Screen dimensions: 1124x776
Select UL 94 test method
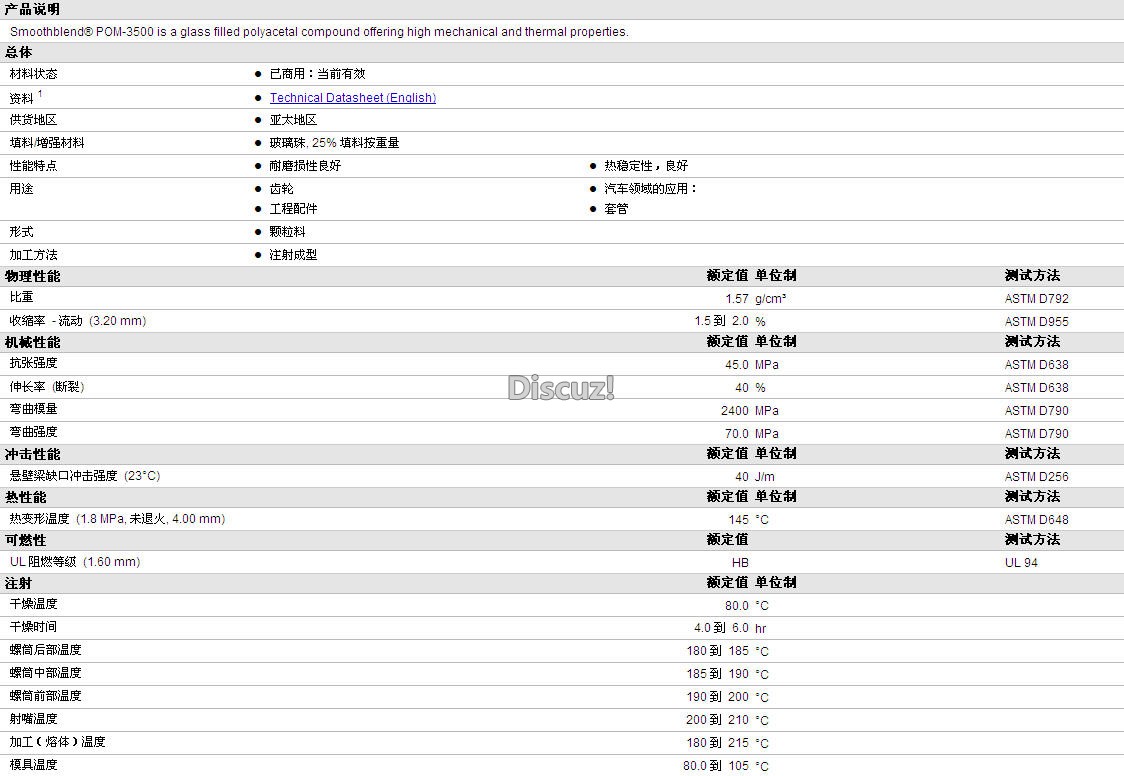coord(1021,562)
